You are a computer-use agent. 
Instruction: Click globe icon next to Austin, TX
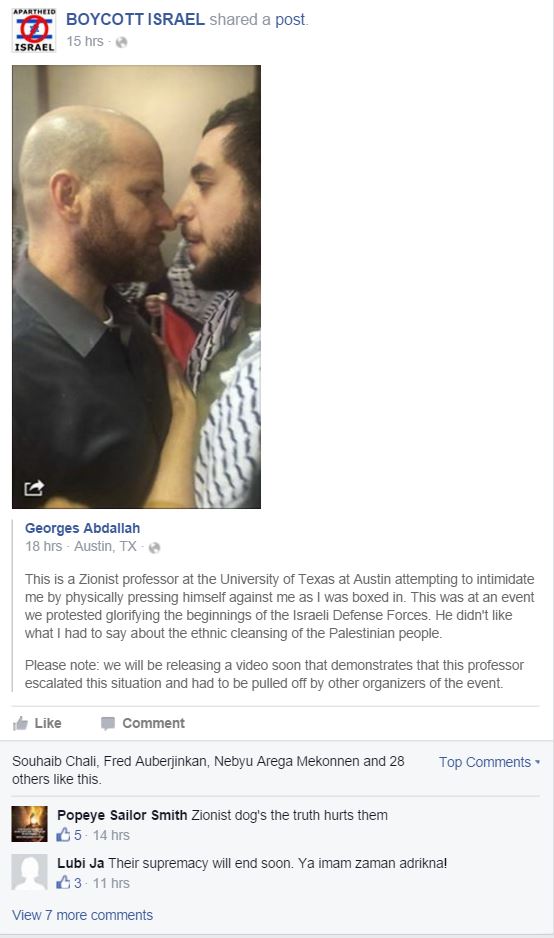154,547
